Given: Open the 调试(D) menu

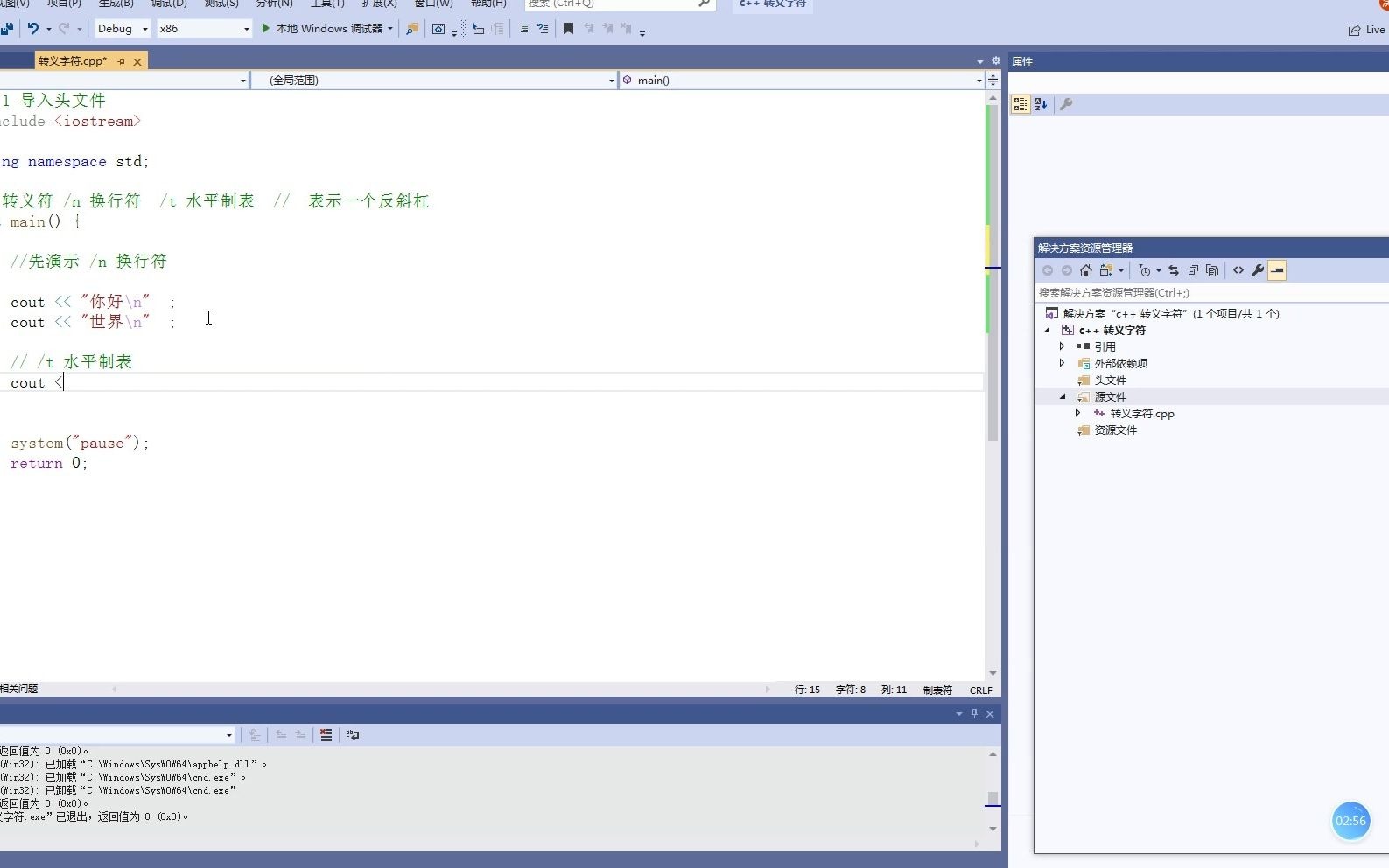Looking at the screenshot, I should pyautogui.click(x=169, y=3).
